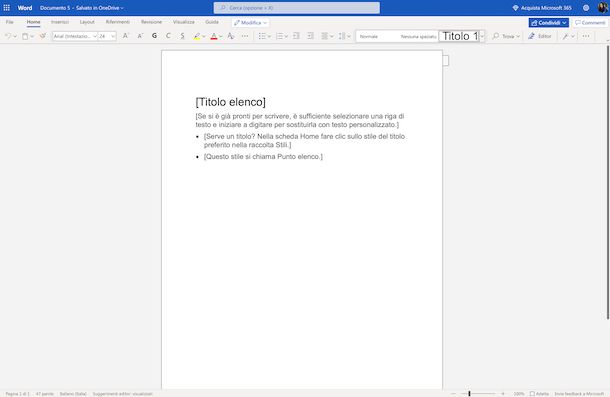Viewport: 610px width, 397px height.
Task: Click the settings gear icon
Action: click(586, 8)
